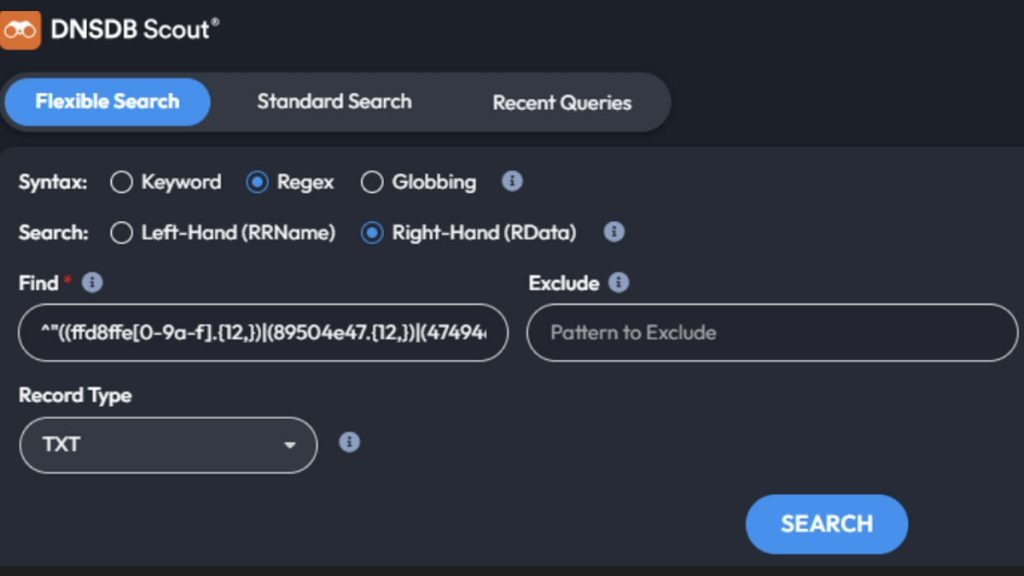The image size is (1024, 576).
Task: Select the Keyword syntax radio button
Action: click(121, 182)
